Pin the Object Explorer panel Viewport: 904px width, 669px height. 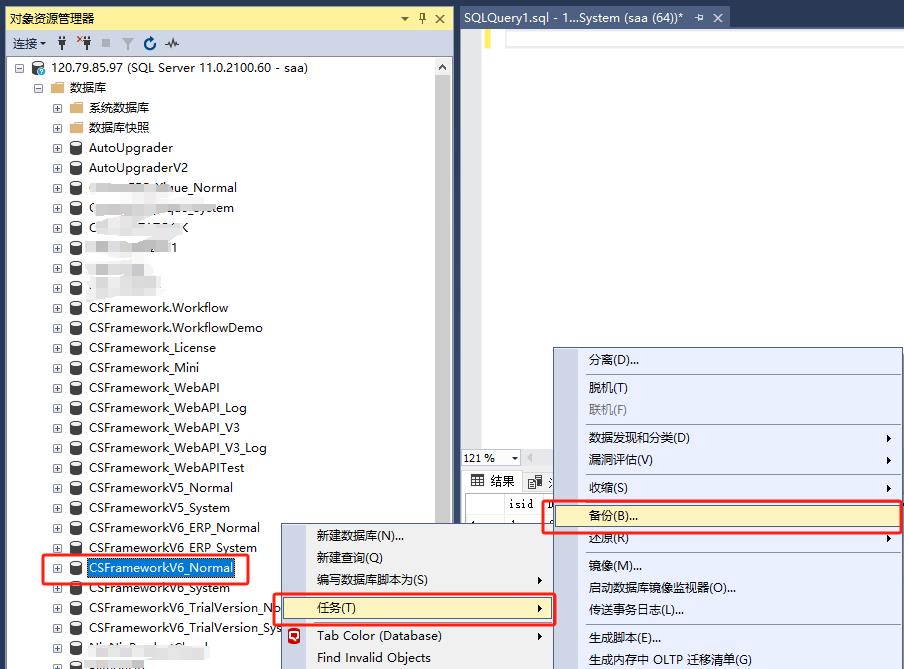pos(423,18)
